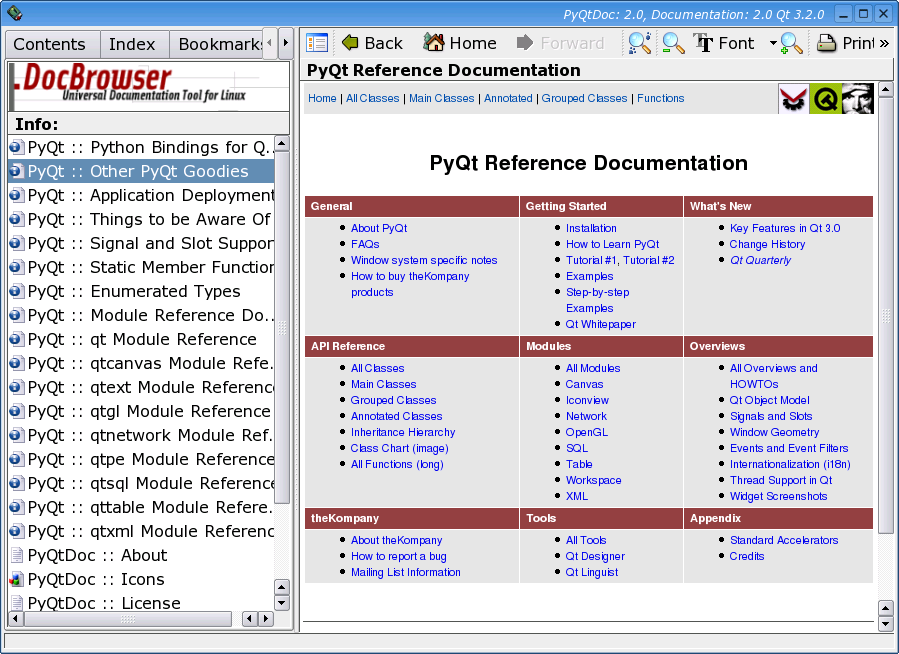Click globe icon beside Static Member Functions
Screen dimensions: 899x654
tap(17, 267)
